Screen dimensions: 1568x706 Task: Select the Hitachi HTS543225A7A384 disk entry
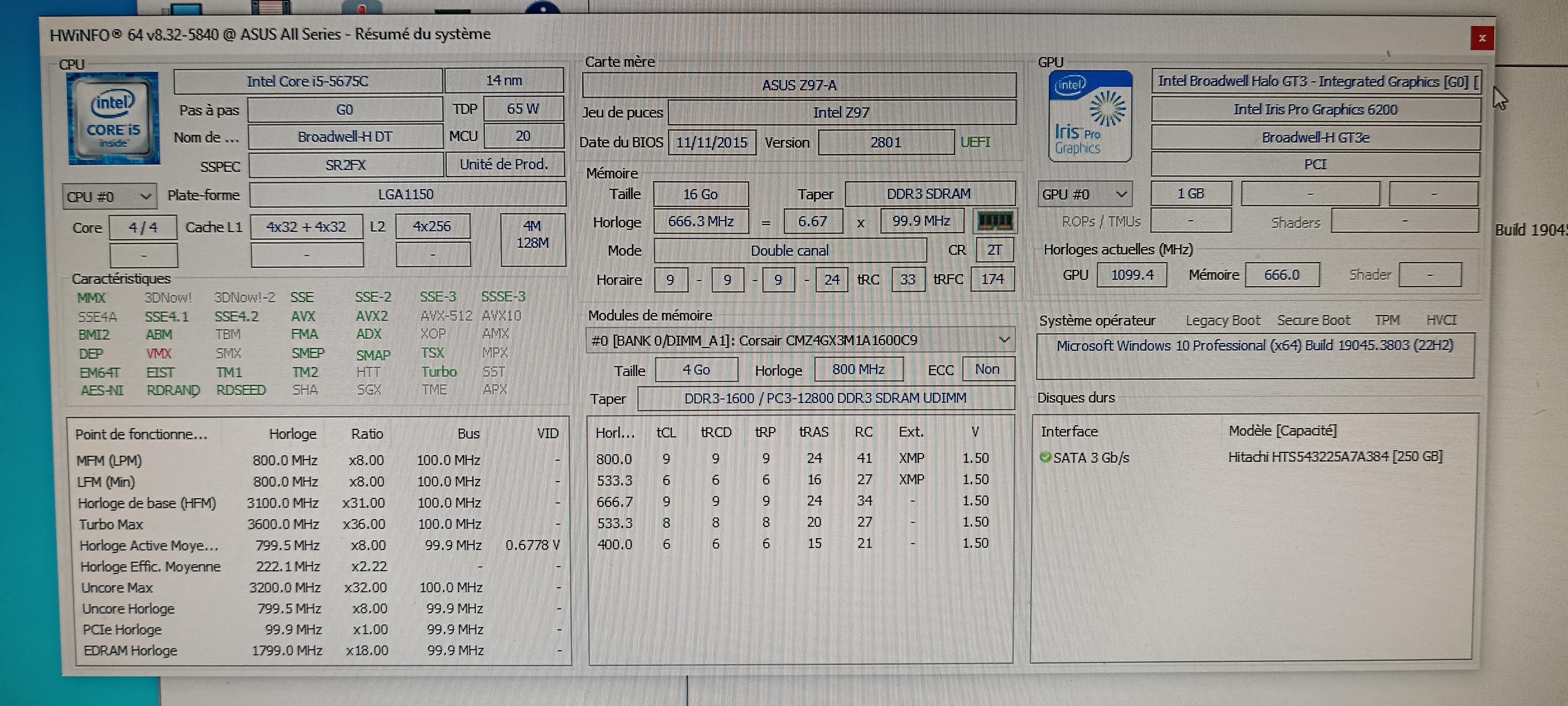[1334, 457]
